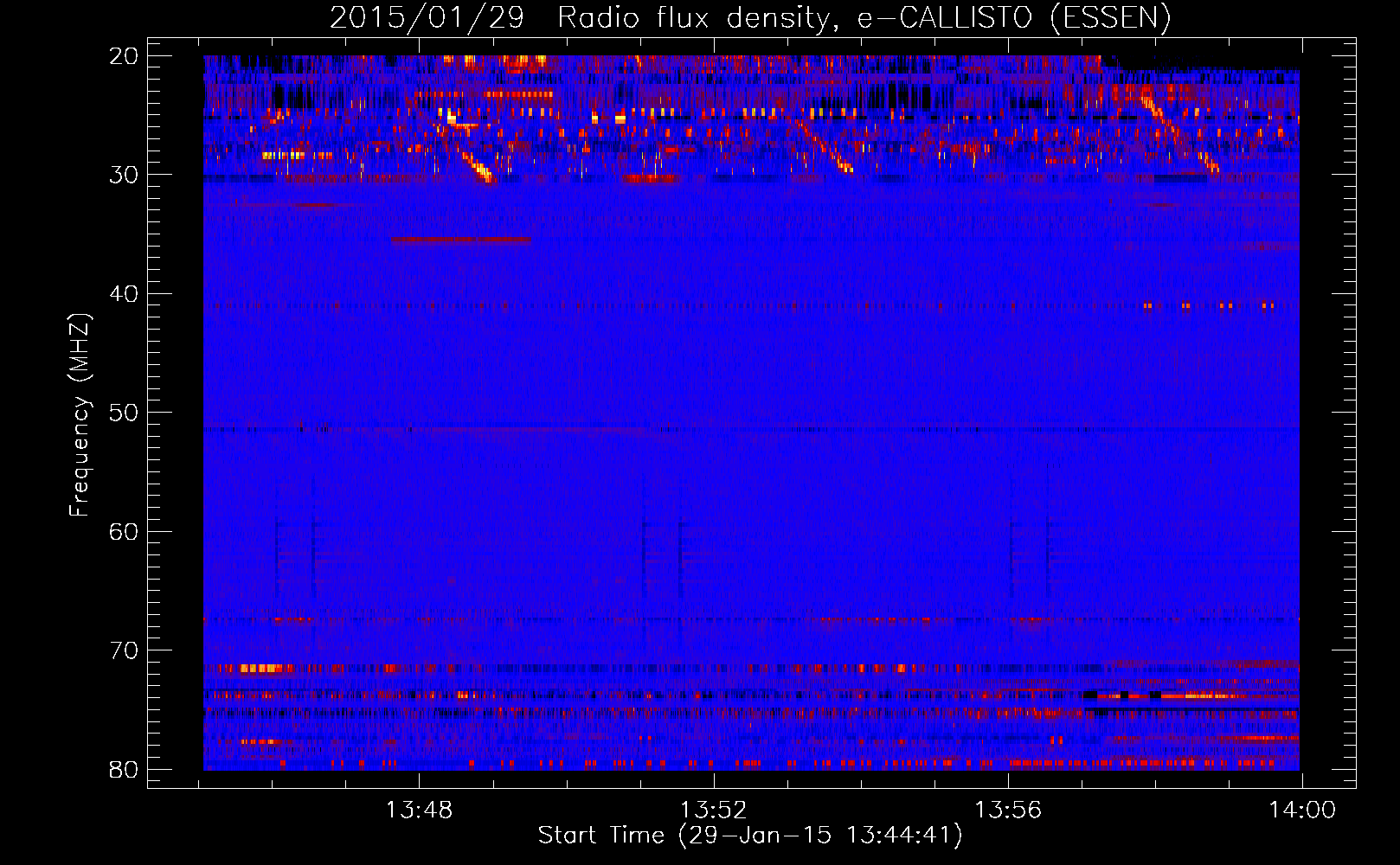The image size is (1400, 865).
Task: Click the '13:56' time tick label
Action: click(1008, 811)
